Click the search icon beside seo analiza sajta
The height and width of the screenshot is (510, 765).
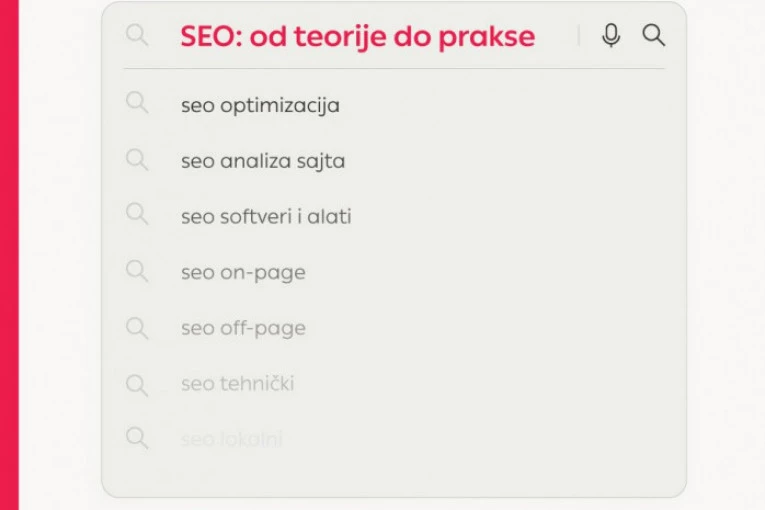137,159
